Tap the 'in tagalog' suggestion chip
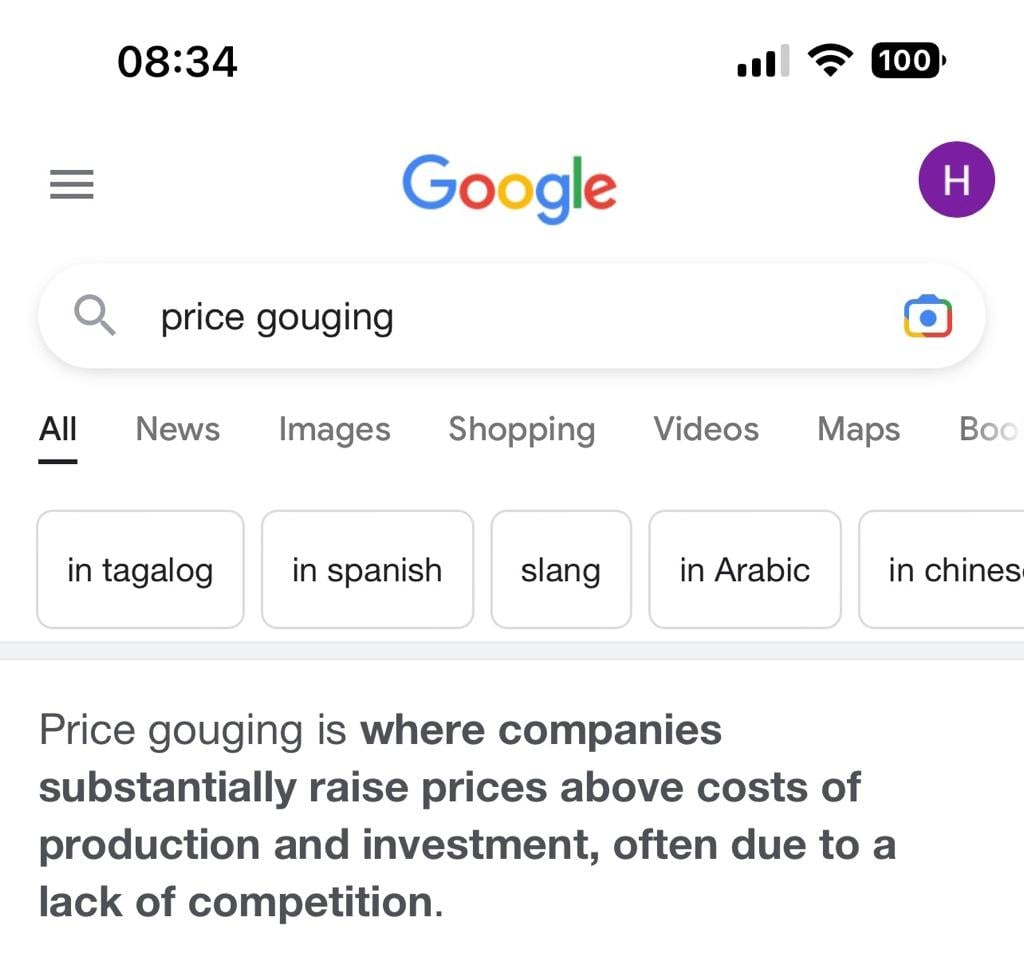Image resolution: width=1024 pixels, height=961 pixels. (140, 570)
